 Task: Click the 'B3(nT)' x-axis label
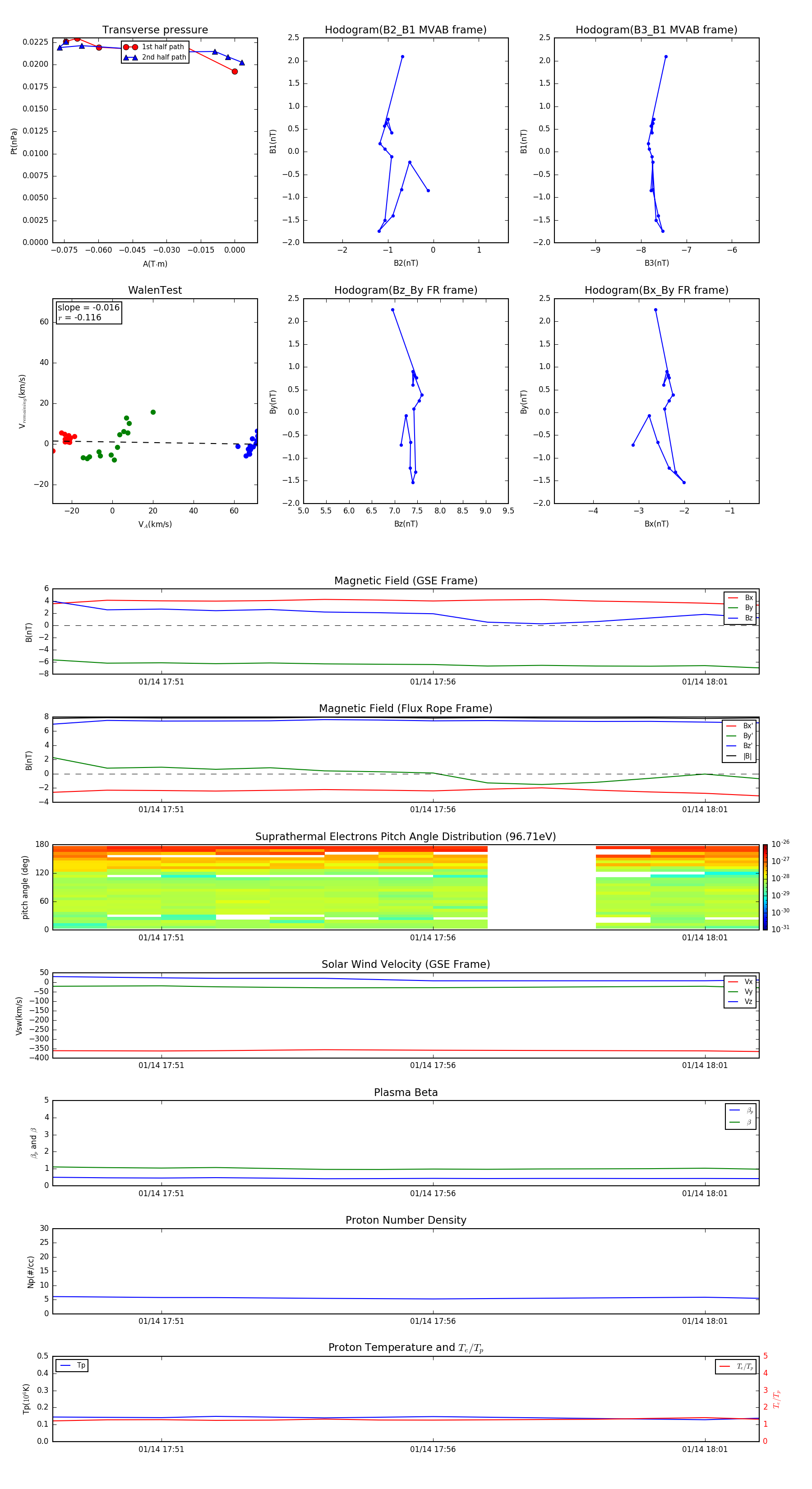pos(656,263)
